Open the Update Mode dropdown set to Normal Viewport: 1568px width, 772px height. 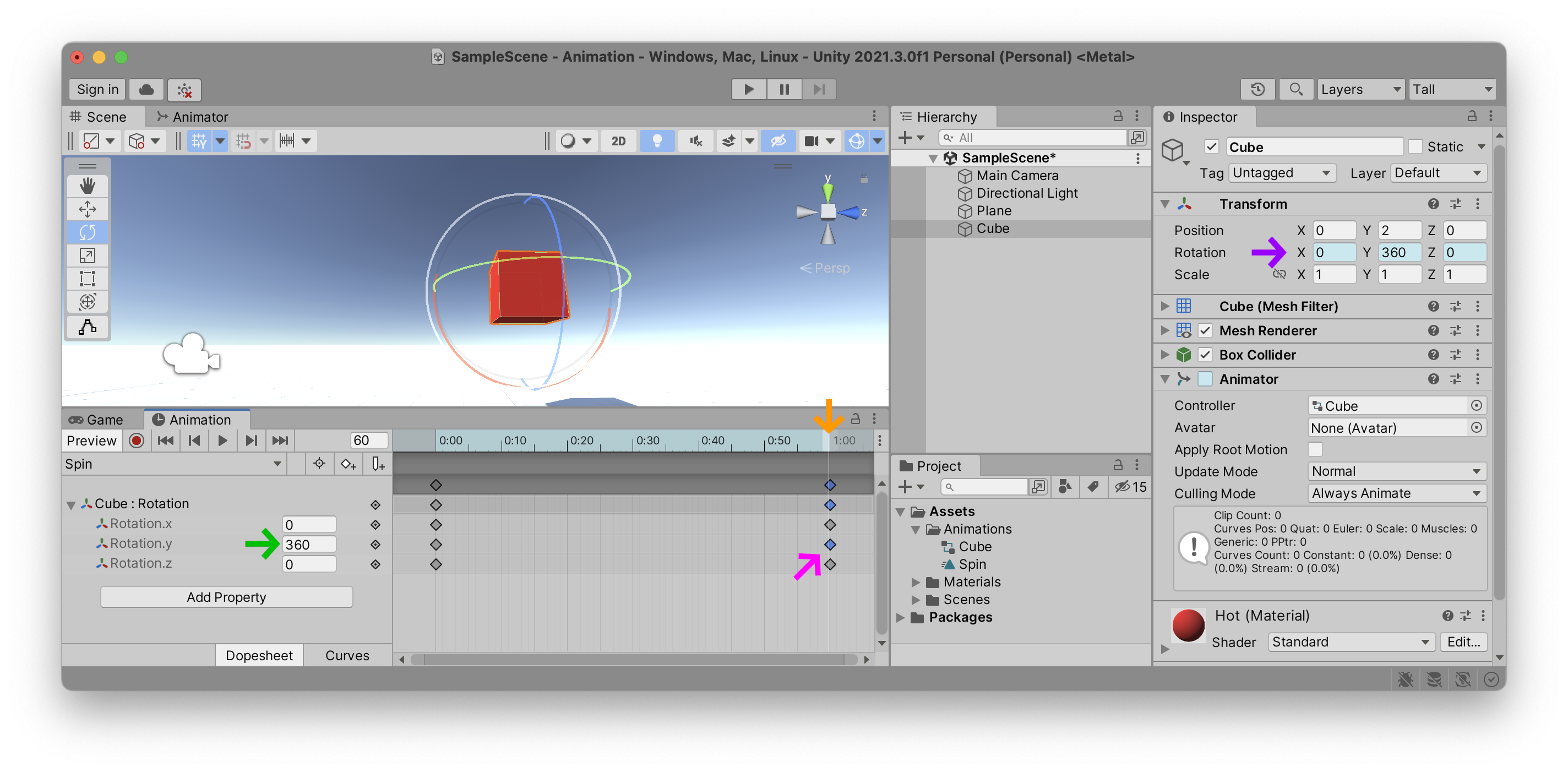(x=1396, y=471)
